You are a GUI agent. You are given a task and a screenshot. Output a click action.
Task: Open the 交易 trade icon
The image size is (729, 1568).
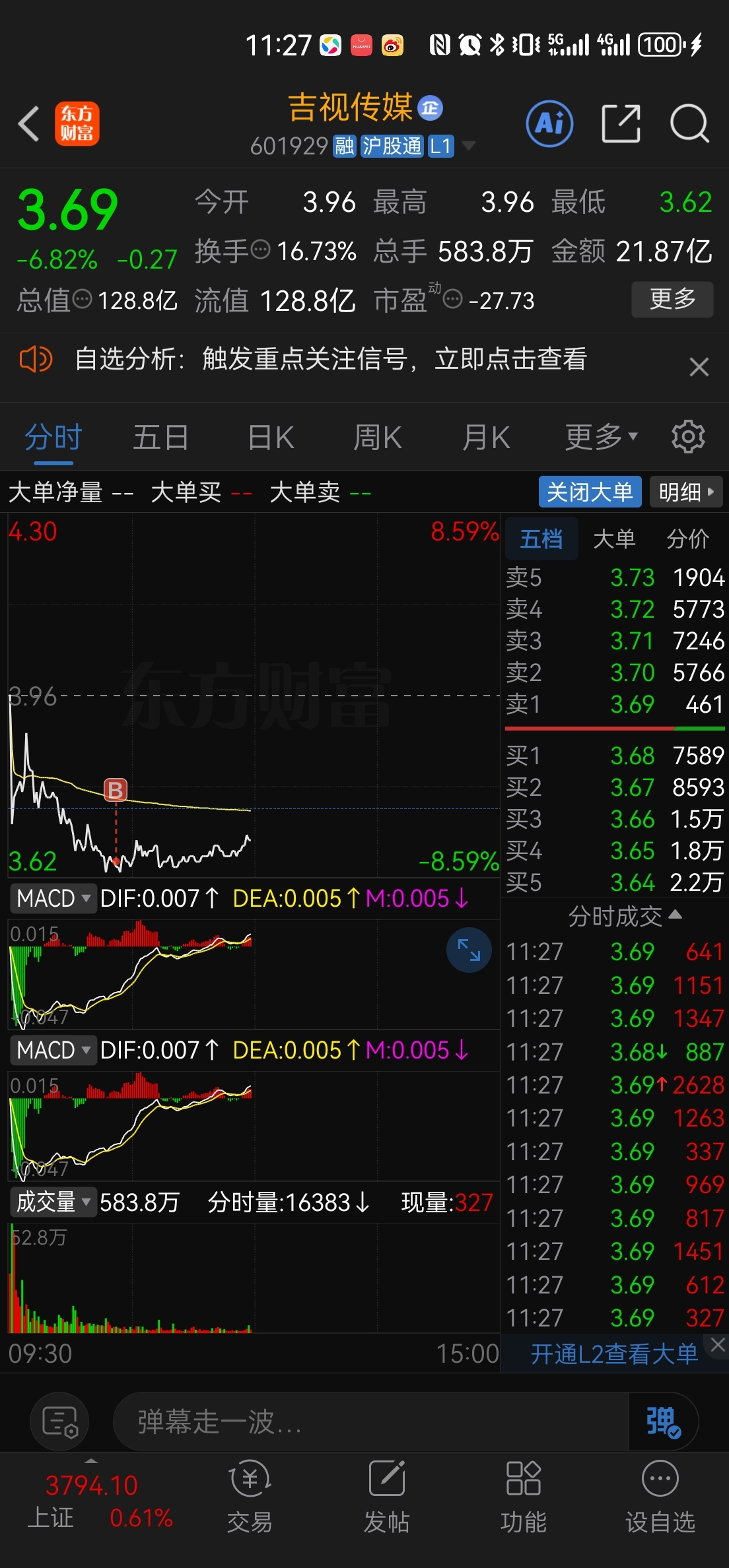pyautogui.click(x=250, y=1497)
